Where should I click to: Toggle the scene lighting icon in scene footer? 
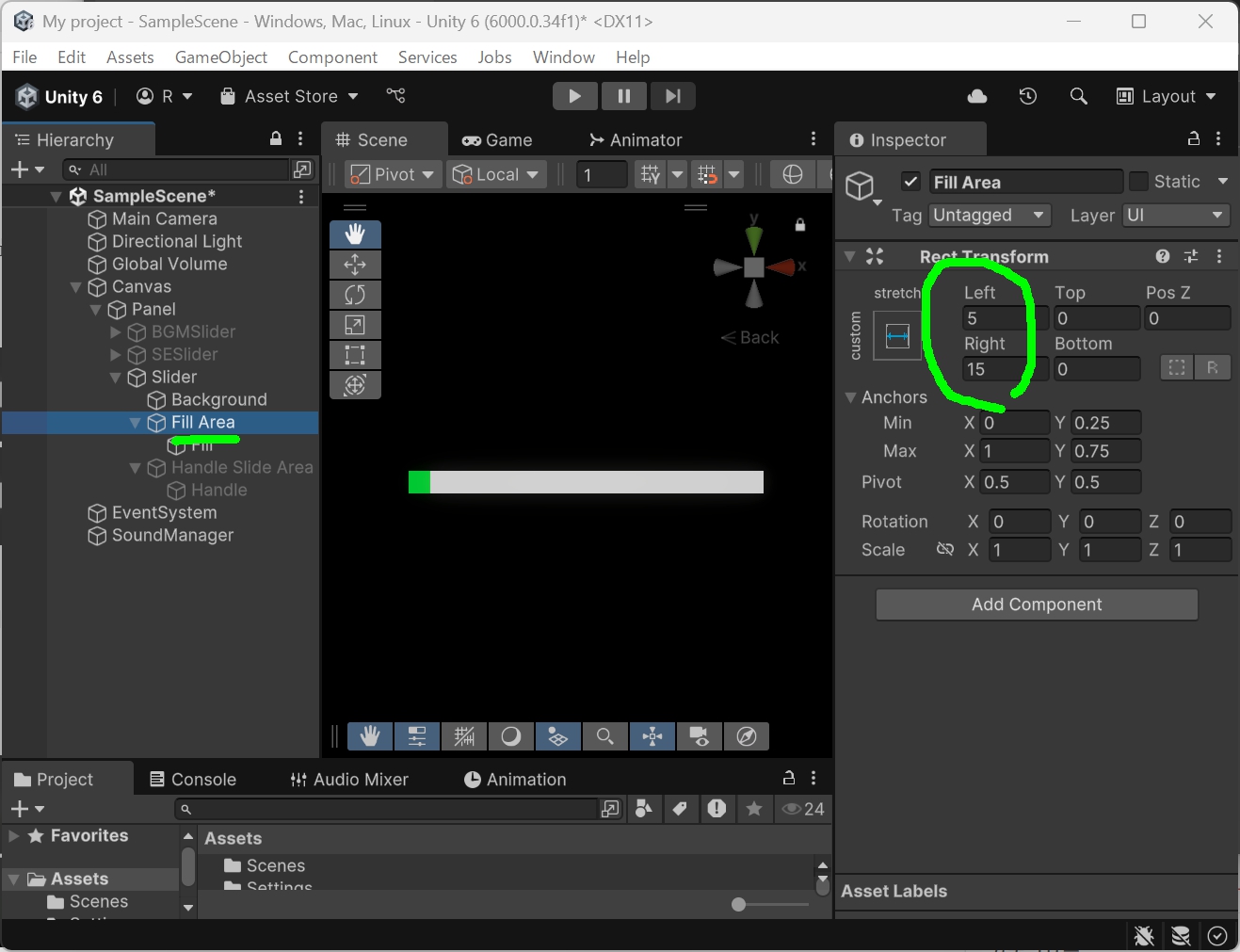[x=510, y=736]
